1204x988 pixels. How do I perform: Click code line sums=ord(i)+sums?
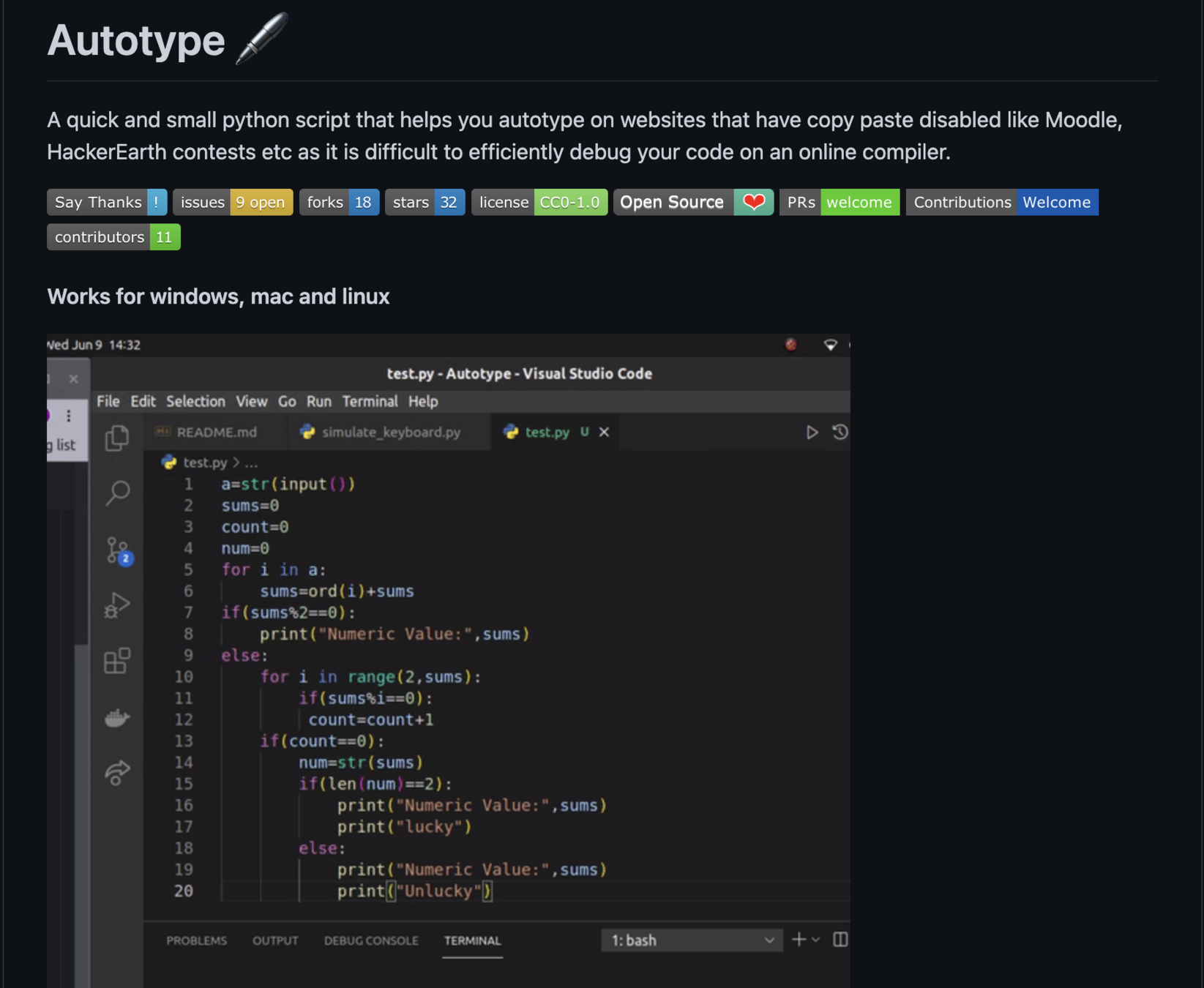337,591
